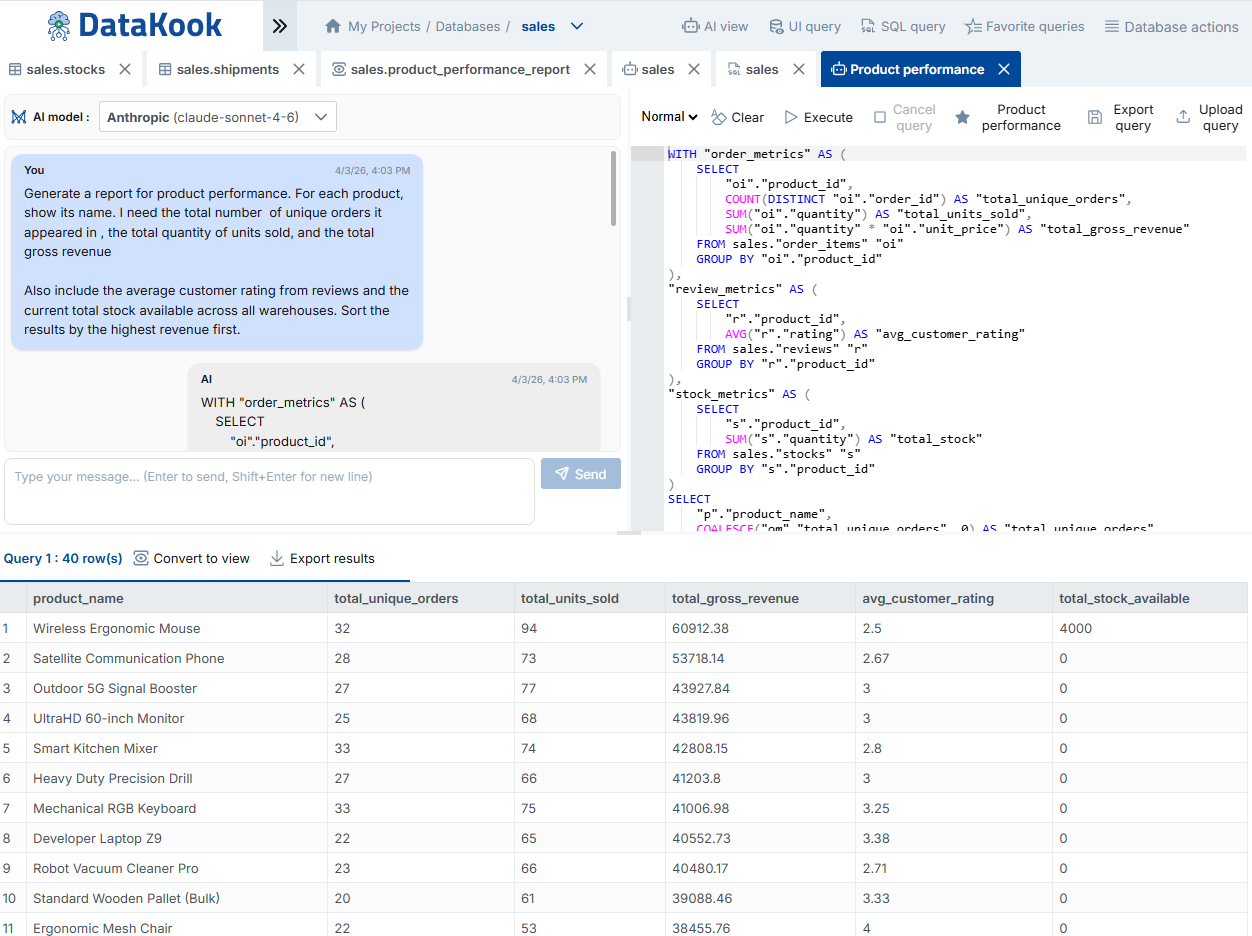Open SQL query editor
The image size is (1252, 936).
[903, 27]
